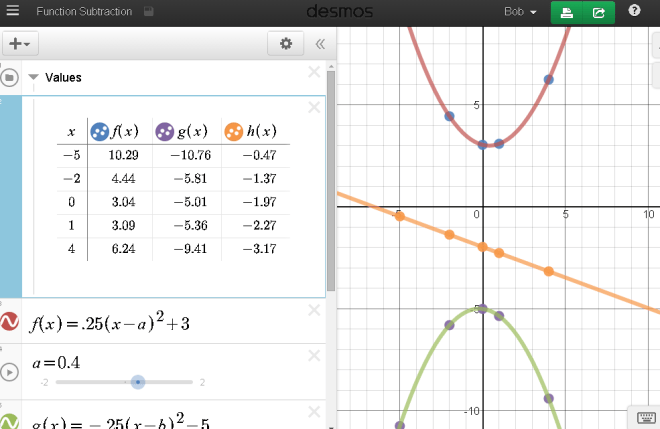Click the slider a handle
Image resolution: width=660 pixels, height=429 pixels.
click(x=138, y=382)
